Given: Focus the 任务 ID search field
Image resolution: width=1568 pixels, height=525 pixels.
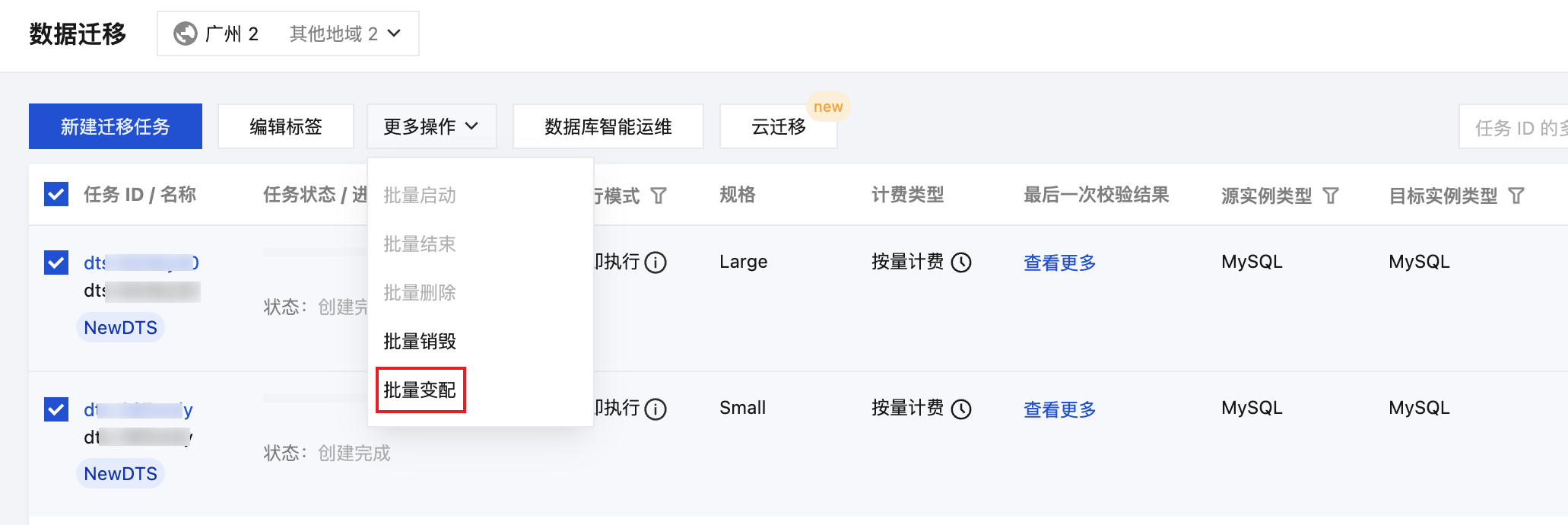Looking at the screenshot, I should [1517, 128].
